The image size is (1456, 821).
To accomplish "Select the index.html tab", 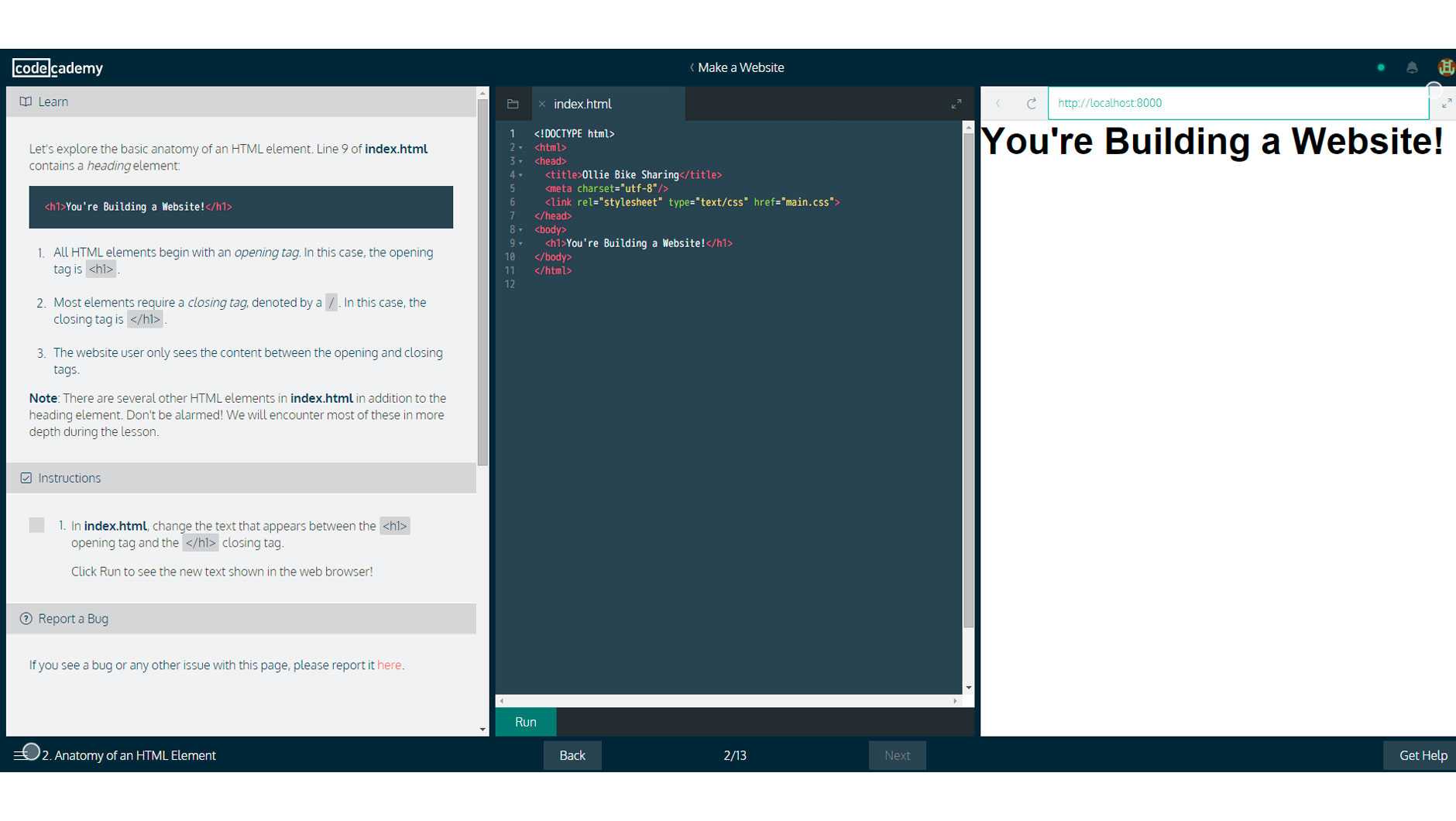I will pos(582,104).
